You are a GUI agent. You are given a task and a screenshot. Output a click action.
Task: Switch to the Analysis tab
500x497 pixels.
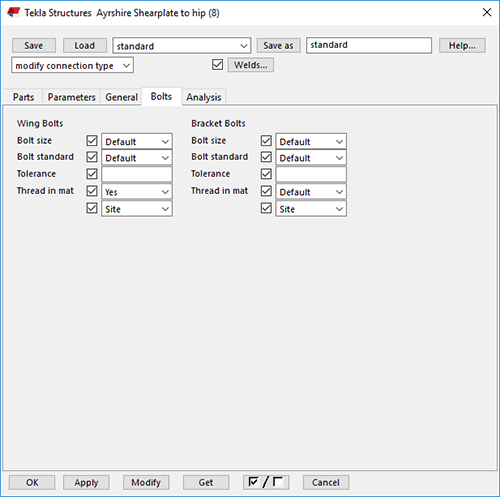pos(204,97)
